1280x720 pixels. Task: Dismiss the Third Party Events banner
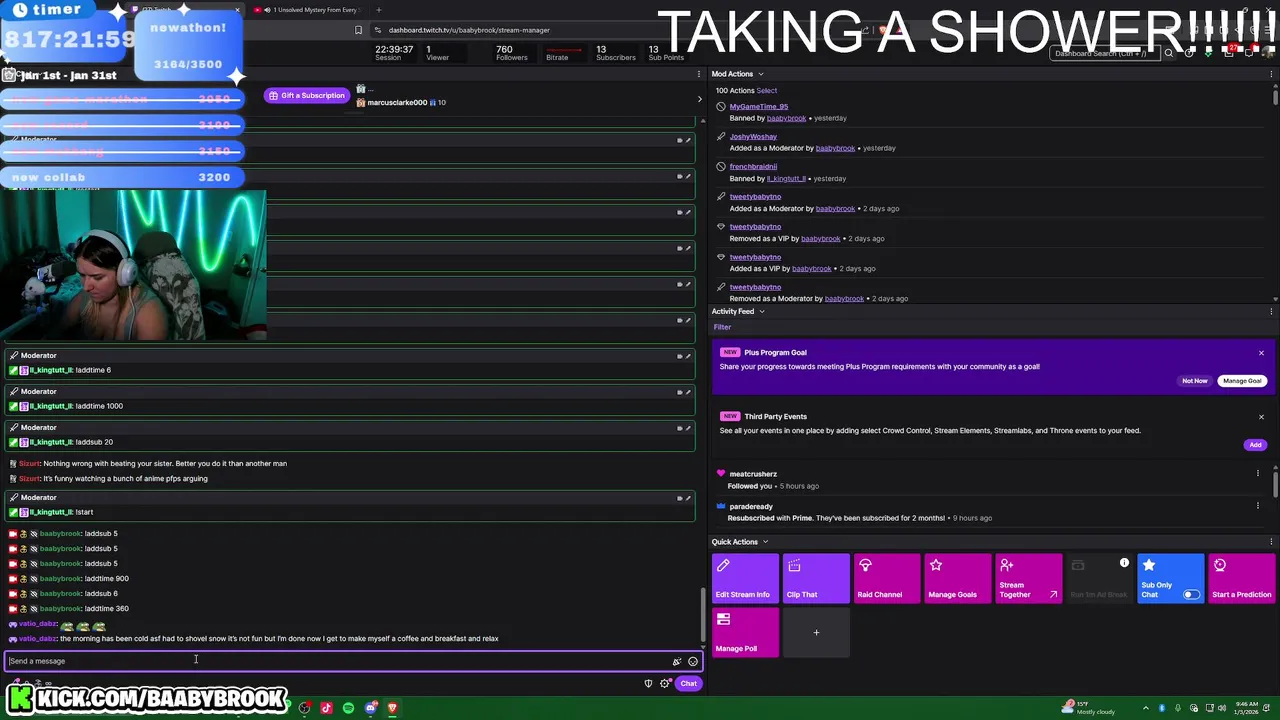pos(1261,417)
